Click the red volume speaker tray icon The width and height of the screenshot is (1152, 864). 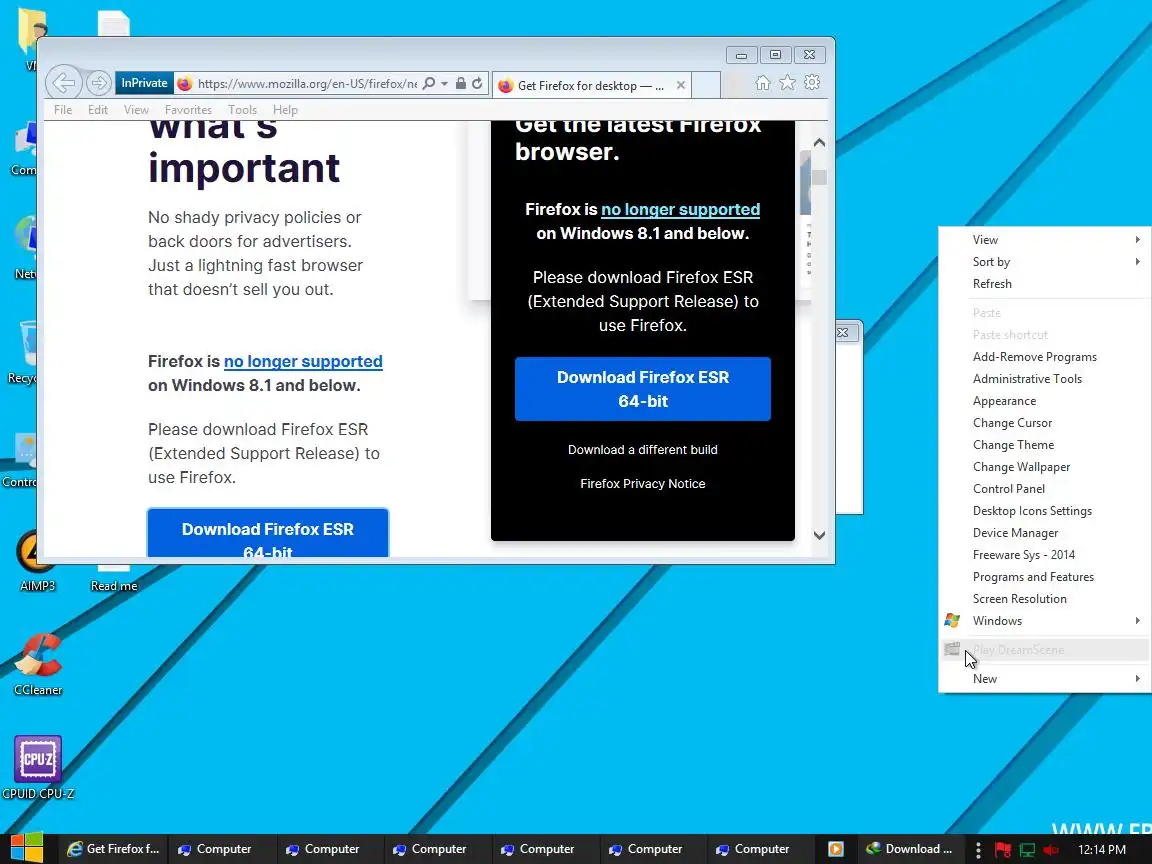click(x=1051, y=850)
